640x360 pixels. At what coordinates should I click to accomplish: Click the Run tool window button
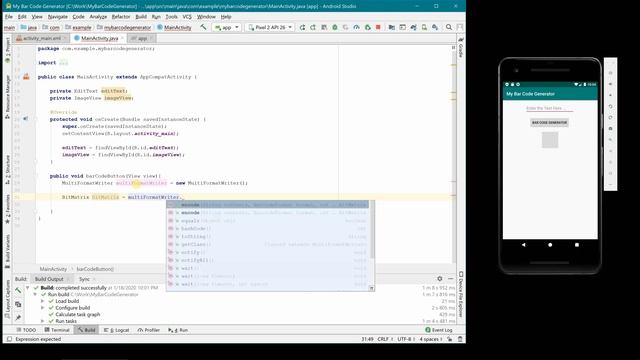(179, 330)
